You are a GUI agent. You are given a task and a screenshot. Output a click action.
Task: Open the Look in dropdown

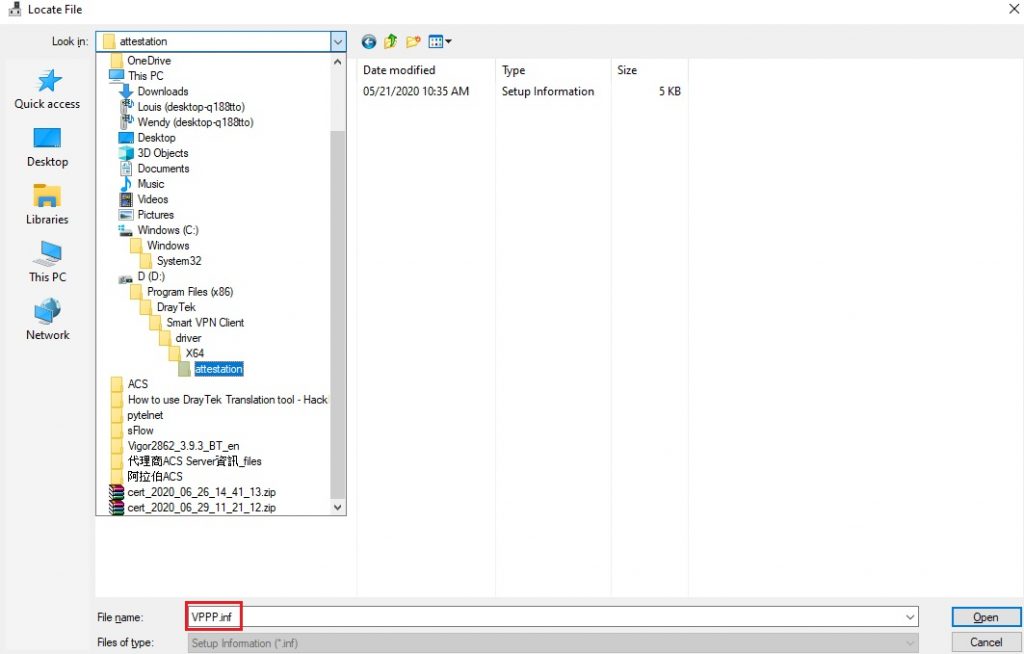pyautogui.click(x=338, y=41)
